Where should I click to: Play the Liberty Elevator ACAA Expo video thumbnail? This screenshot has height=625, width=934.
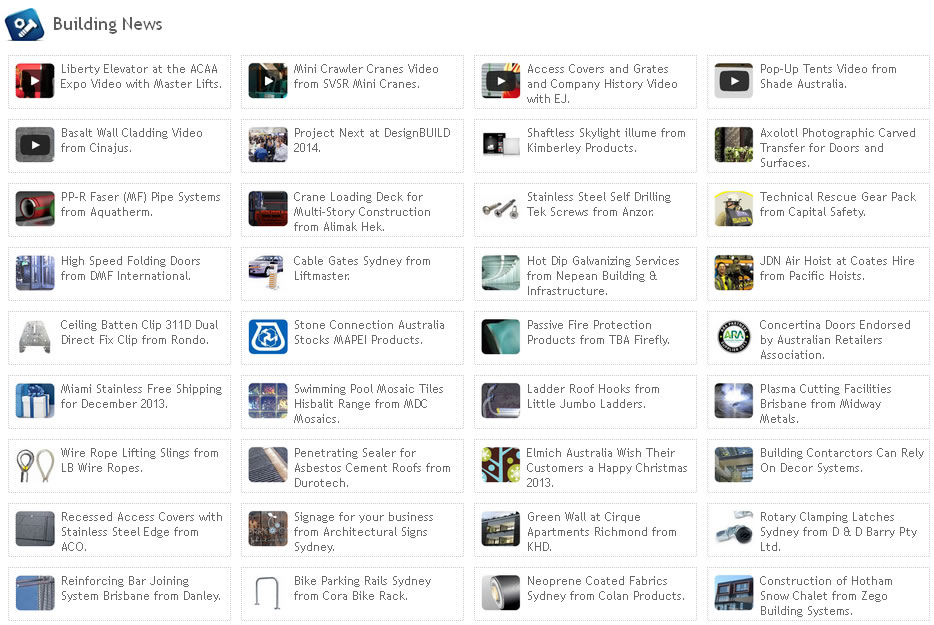click(35, 80)
